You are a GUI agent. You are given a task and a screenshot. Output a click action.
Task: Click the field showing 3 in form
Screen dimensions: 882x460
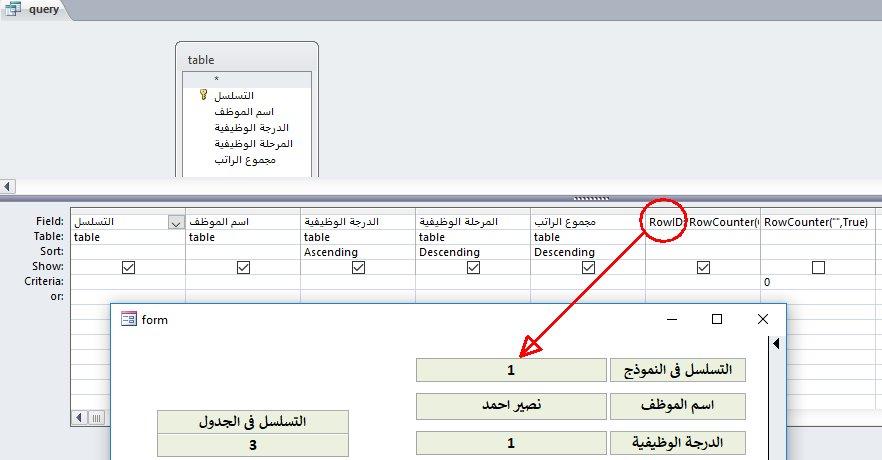pos(253,445)
